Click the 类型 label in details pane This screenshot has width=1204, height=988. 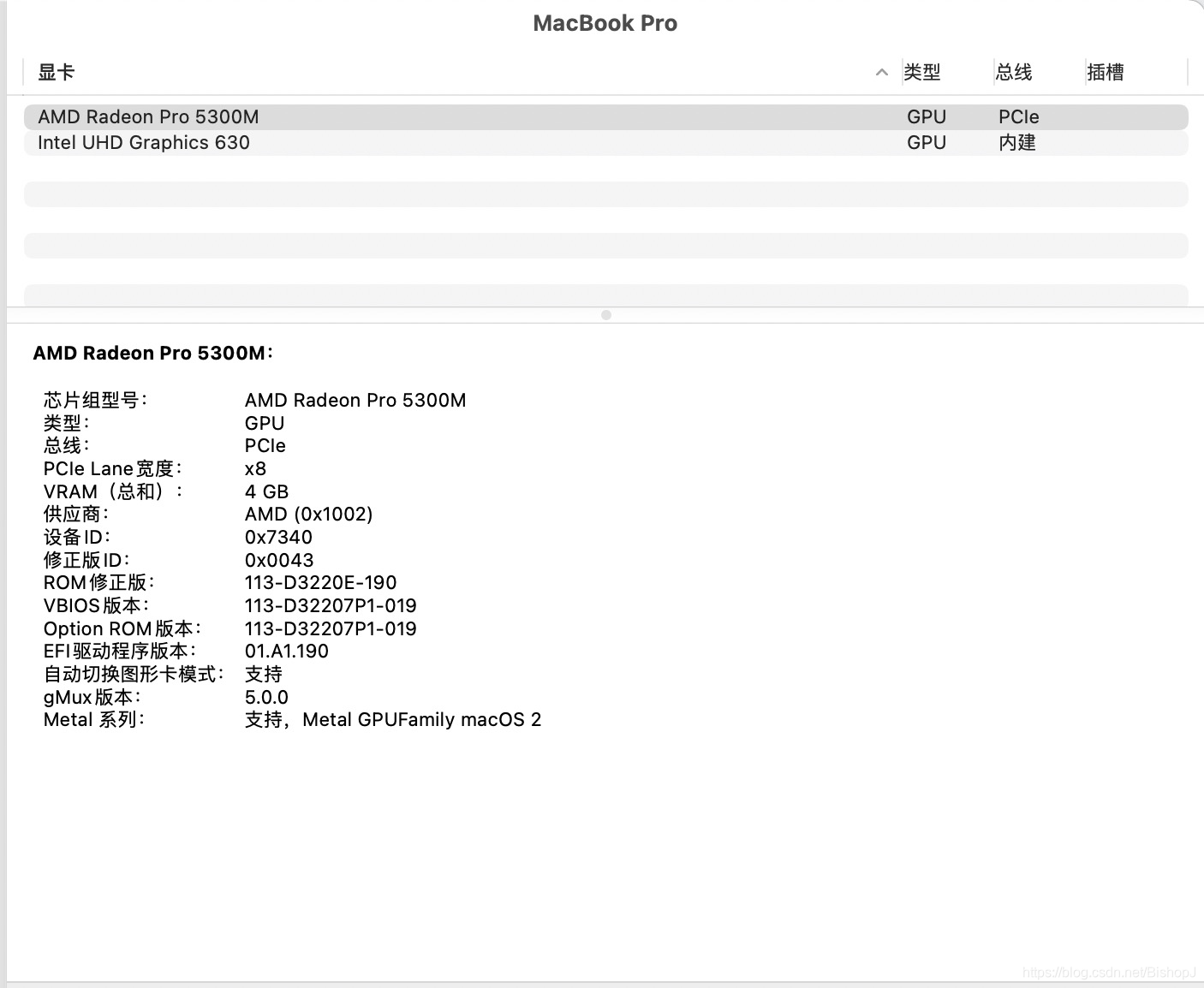click(67, 423)
